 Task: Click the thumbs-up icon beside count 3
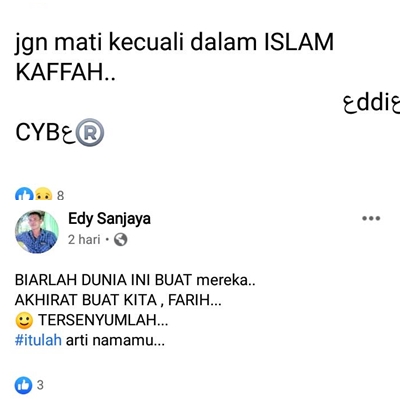coord(23,385)
